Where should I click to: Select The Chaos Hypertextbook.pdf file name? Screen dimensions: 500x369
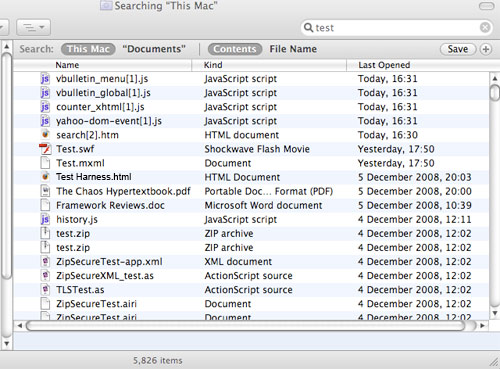click(x=123, y=191)
